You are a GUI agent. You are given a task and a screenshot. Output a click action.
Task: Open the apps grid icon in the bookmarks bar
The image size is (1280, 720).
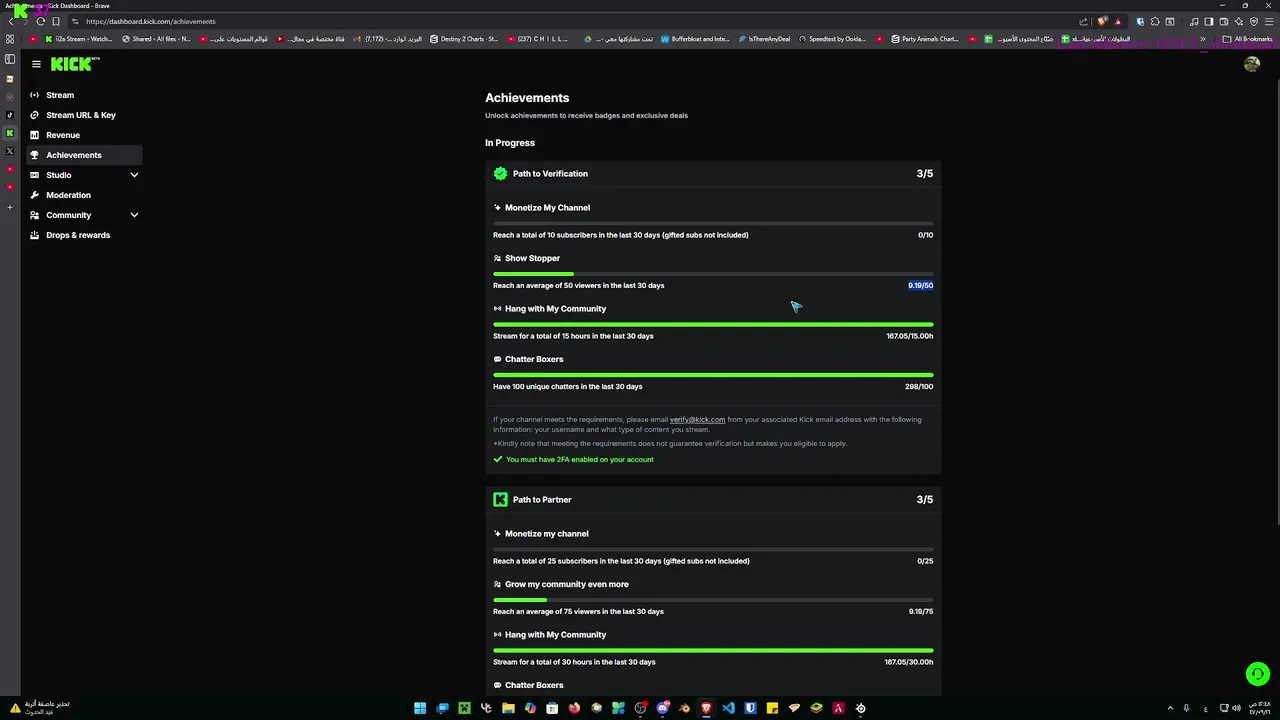[x=10, y=39]
